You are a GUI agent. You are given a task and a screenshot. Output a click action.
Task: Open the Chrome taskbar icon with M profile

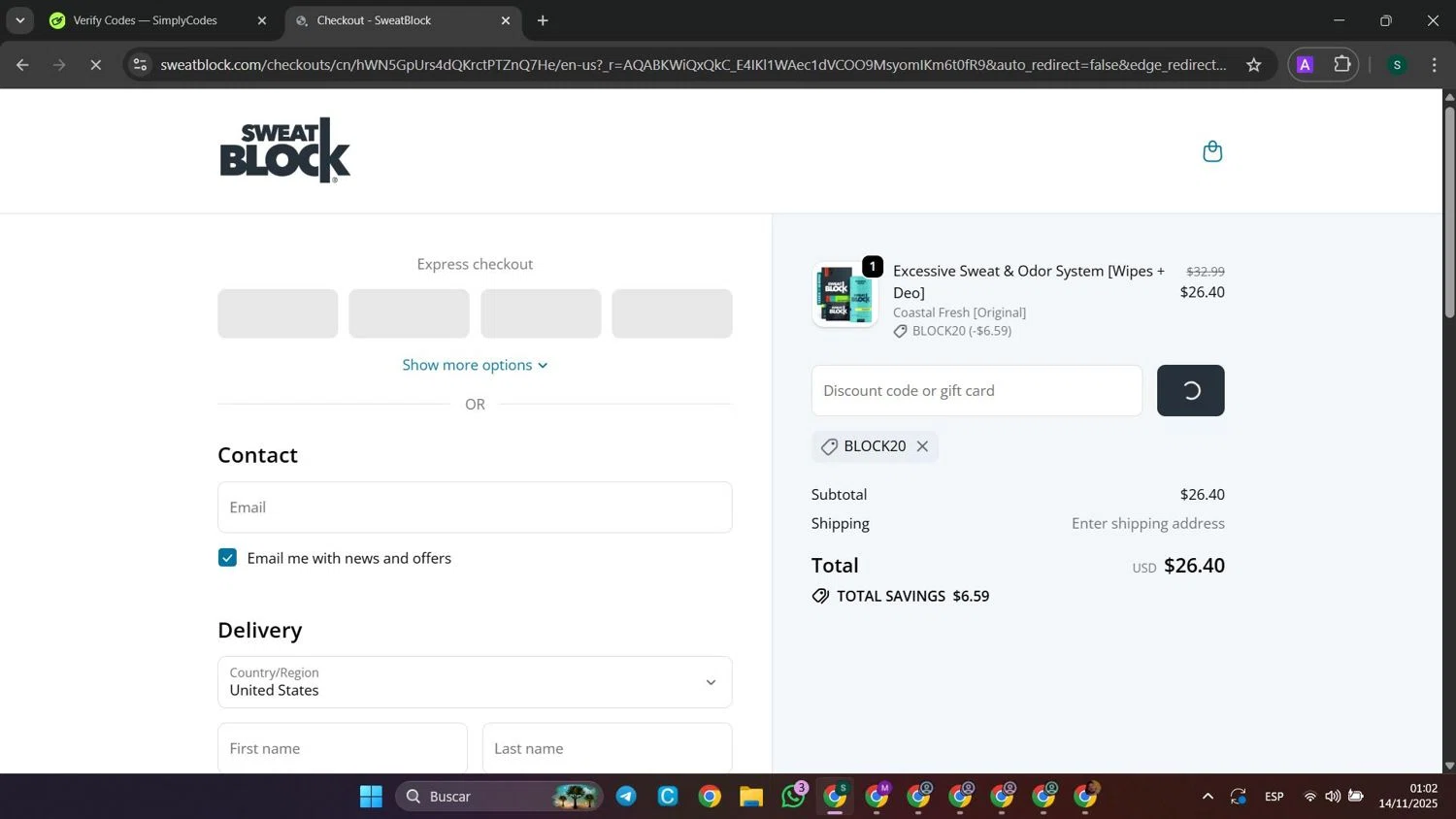877,797
